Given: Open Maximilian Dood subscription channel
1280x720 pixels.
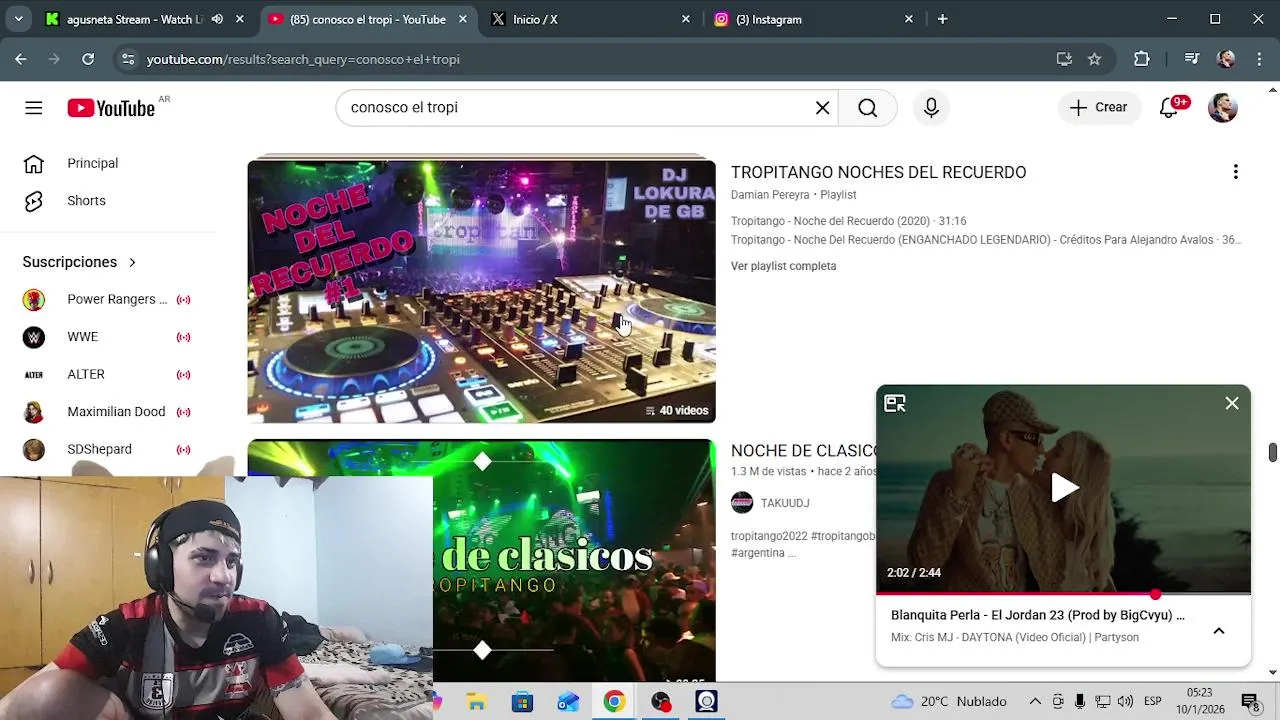Looking at the screenshot, I should point(108,412).
